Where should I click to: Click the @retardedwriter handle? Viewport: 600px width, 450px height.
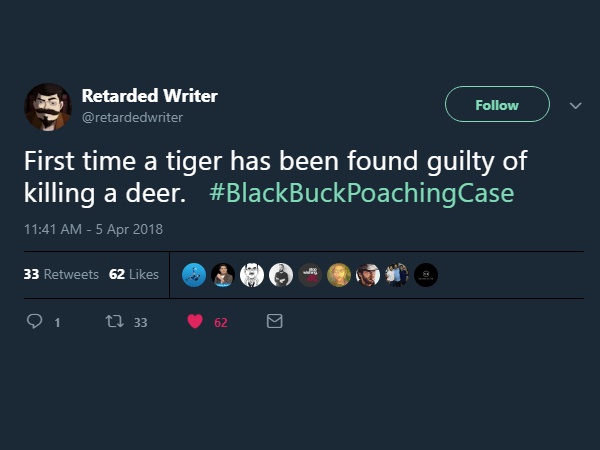(132, 117)
